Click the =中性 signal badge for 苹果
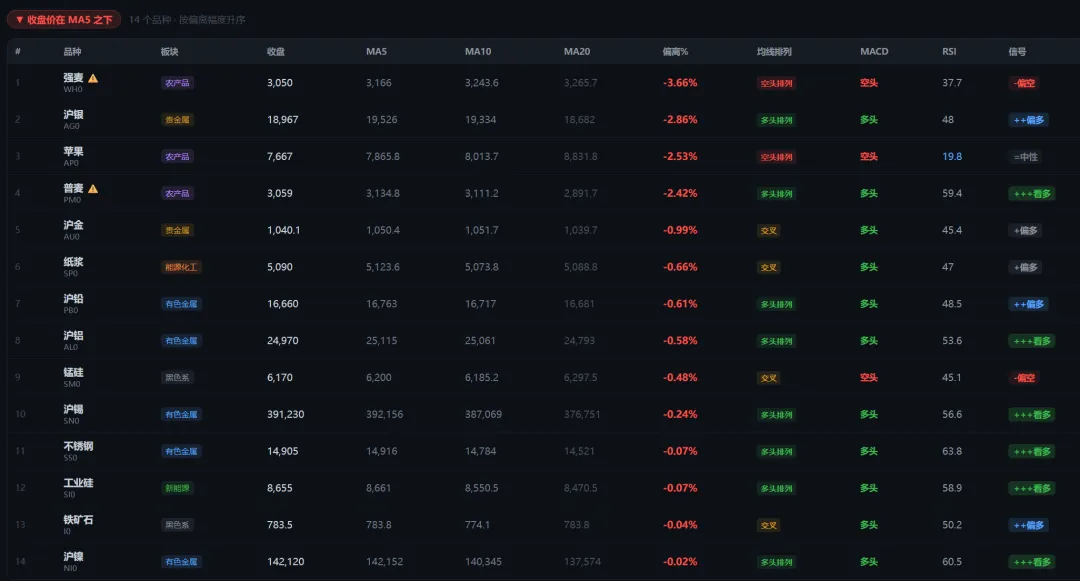 coord(1024,157)
